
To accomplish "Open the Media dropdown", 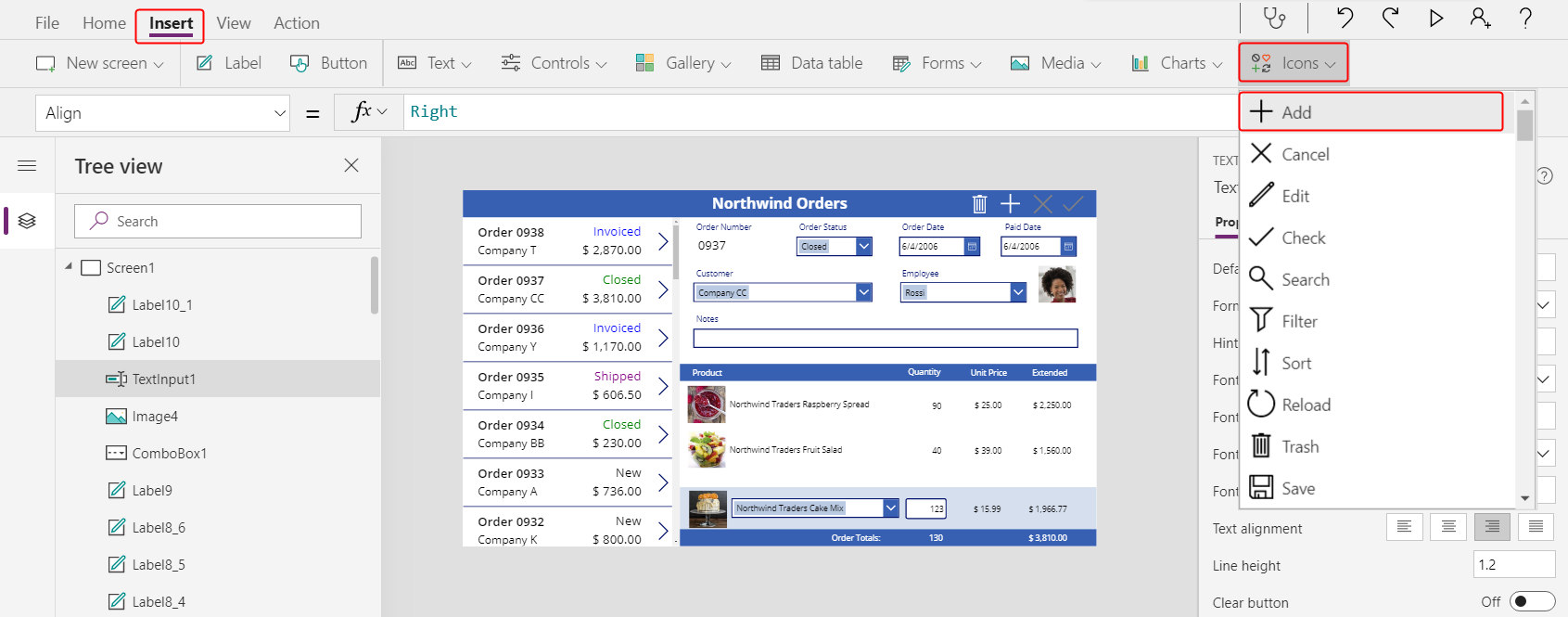I will point(1056,63).
